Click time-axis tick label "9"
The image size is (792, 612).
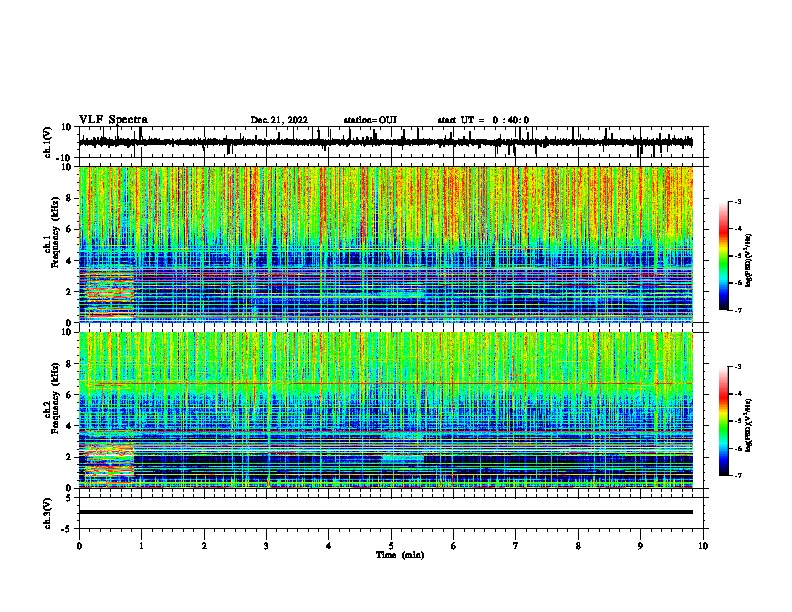coord(640,546)
